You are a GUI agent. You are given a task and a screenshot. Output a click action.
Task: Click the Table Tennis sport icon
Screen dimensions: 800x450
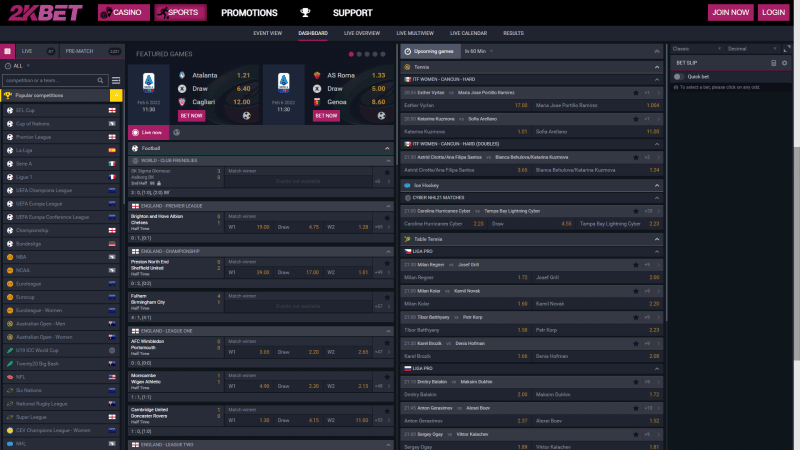407,239
